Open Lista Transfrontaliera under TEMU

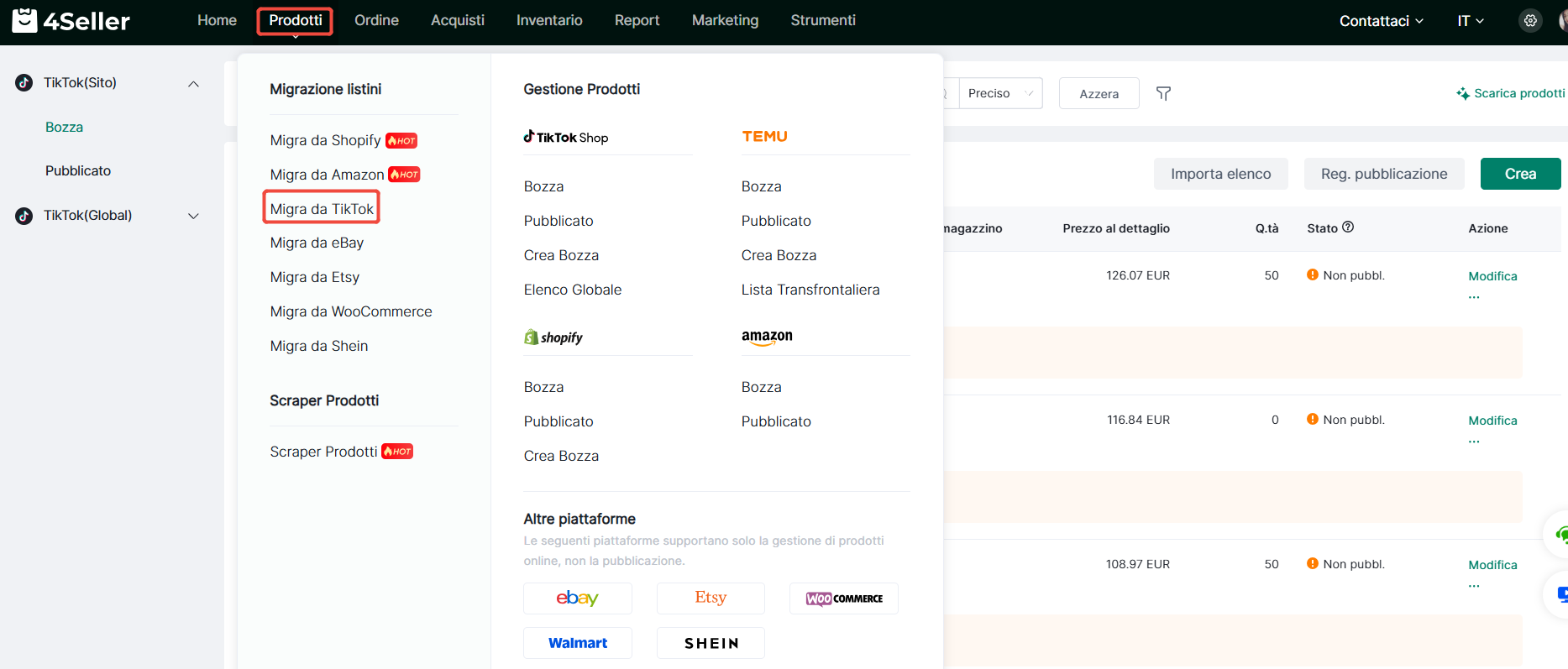[810, 290]
